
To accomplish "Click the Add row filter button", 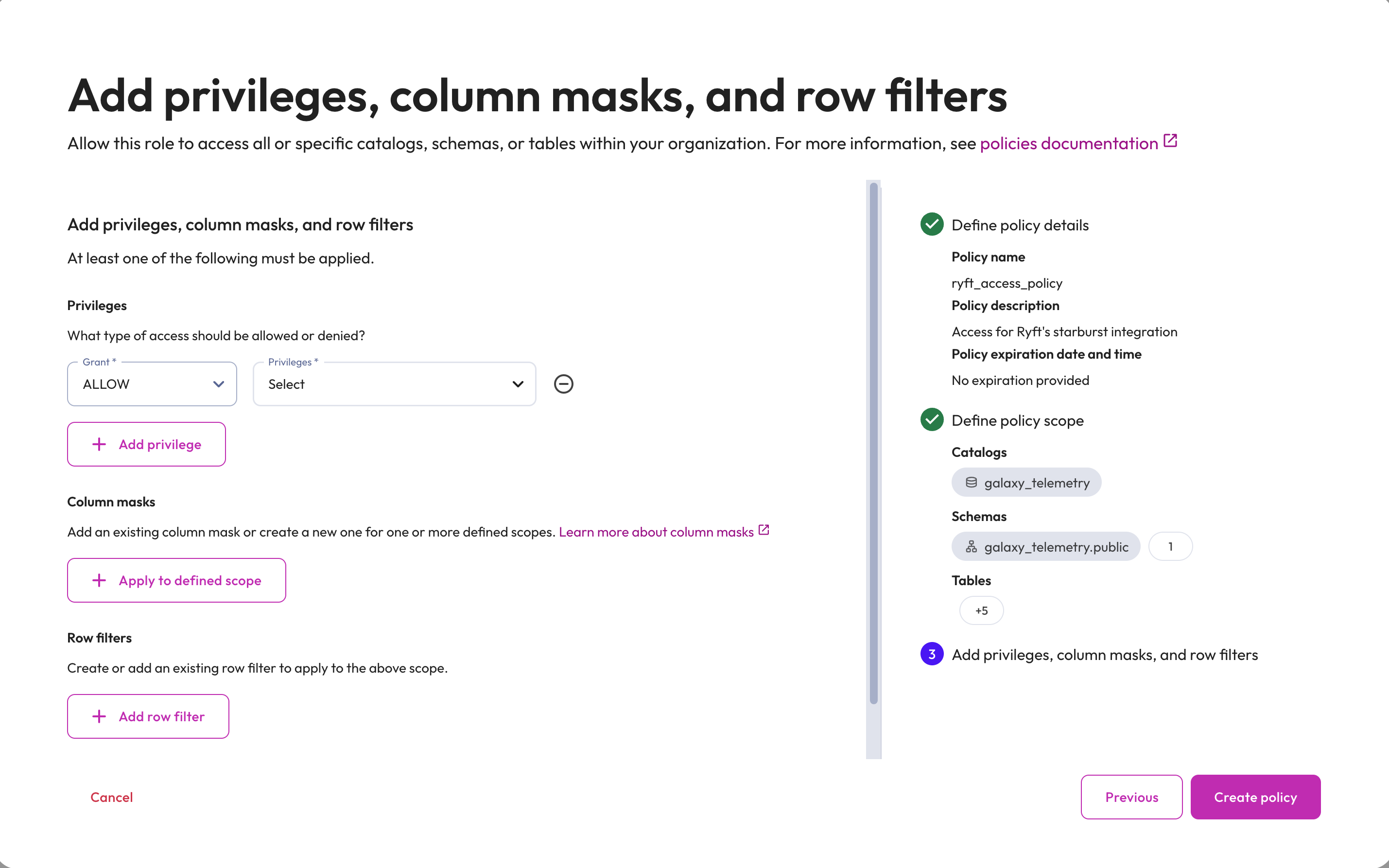I will coord(148,716).
